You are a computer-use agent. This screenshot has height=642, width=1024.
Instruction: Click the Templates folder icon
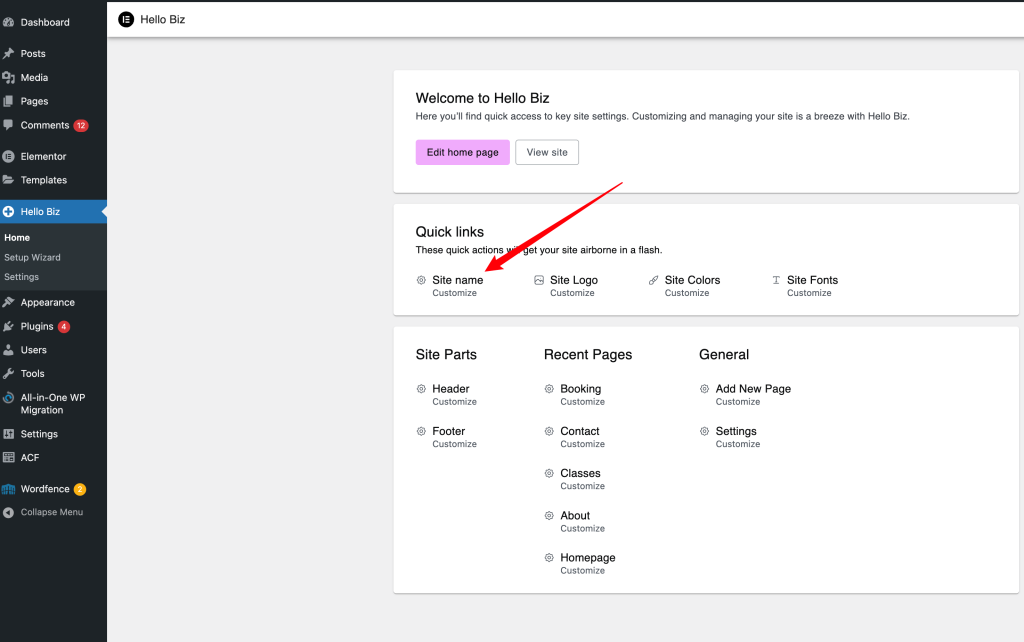[8, 180]
